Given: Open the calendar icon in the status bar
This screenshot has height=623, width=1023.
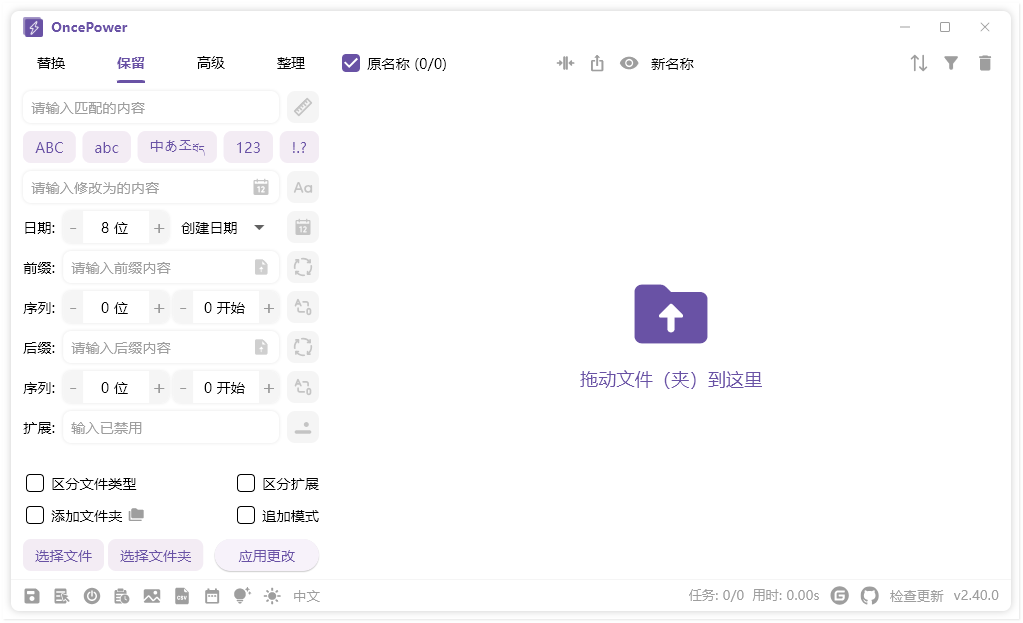Looking at the screenshot, I should 212,596.
